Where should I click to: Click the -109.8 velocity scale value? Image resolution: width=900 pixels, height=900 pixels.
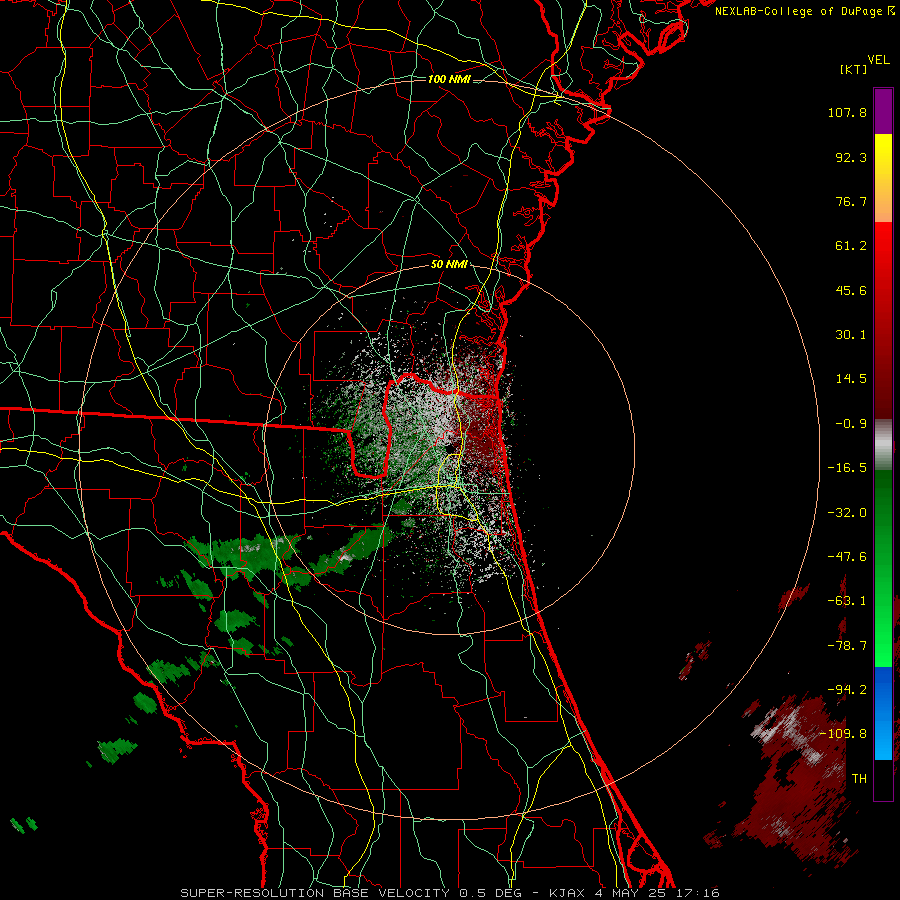[844, 734]
